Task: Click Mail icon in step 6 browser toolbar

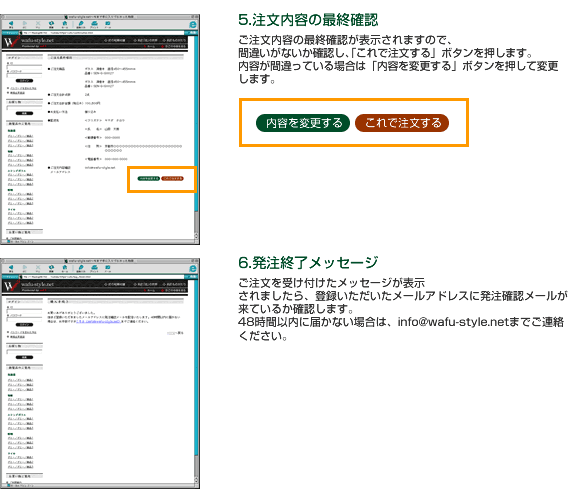Action: [x=108, y=268]
